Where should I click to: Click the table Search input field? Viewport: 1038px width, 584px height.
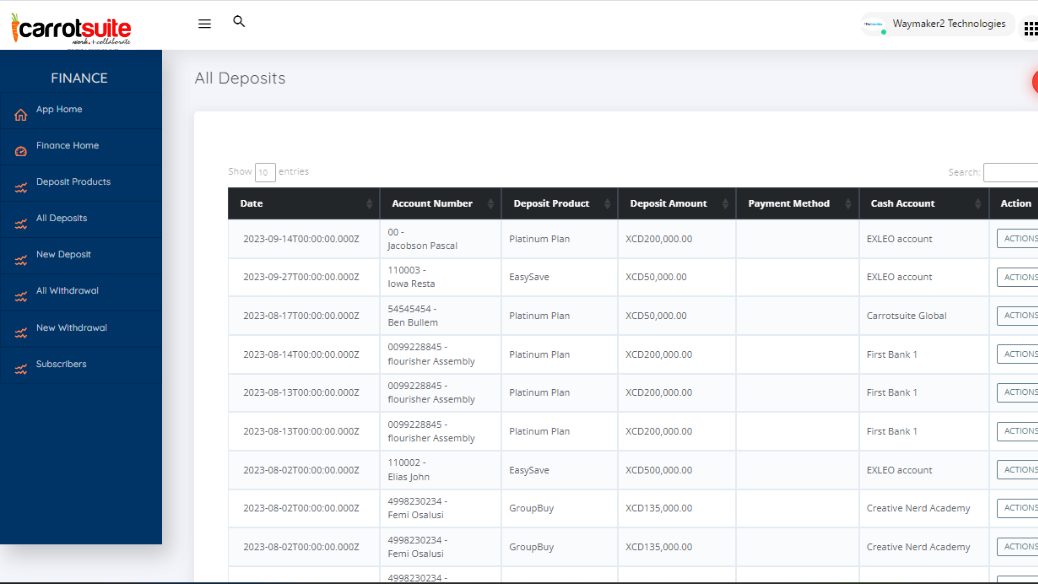click(1010, 173)
